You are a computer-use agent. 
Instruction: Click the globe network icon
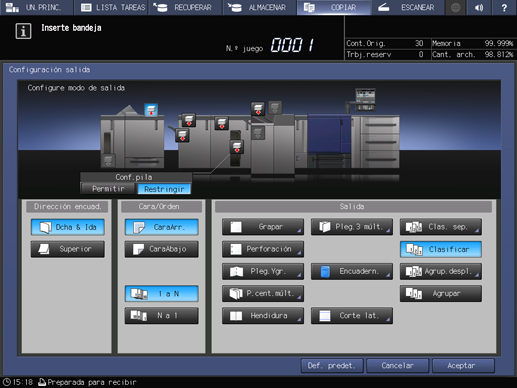pos(455,7)
